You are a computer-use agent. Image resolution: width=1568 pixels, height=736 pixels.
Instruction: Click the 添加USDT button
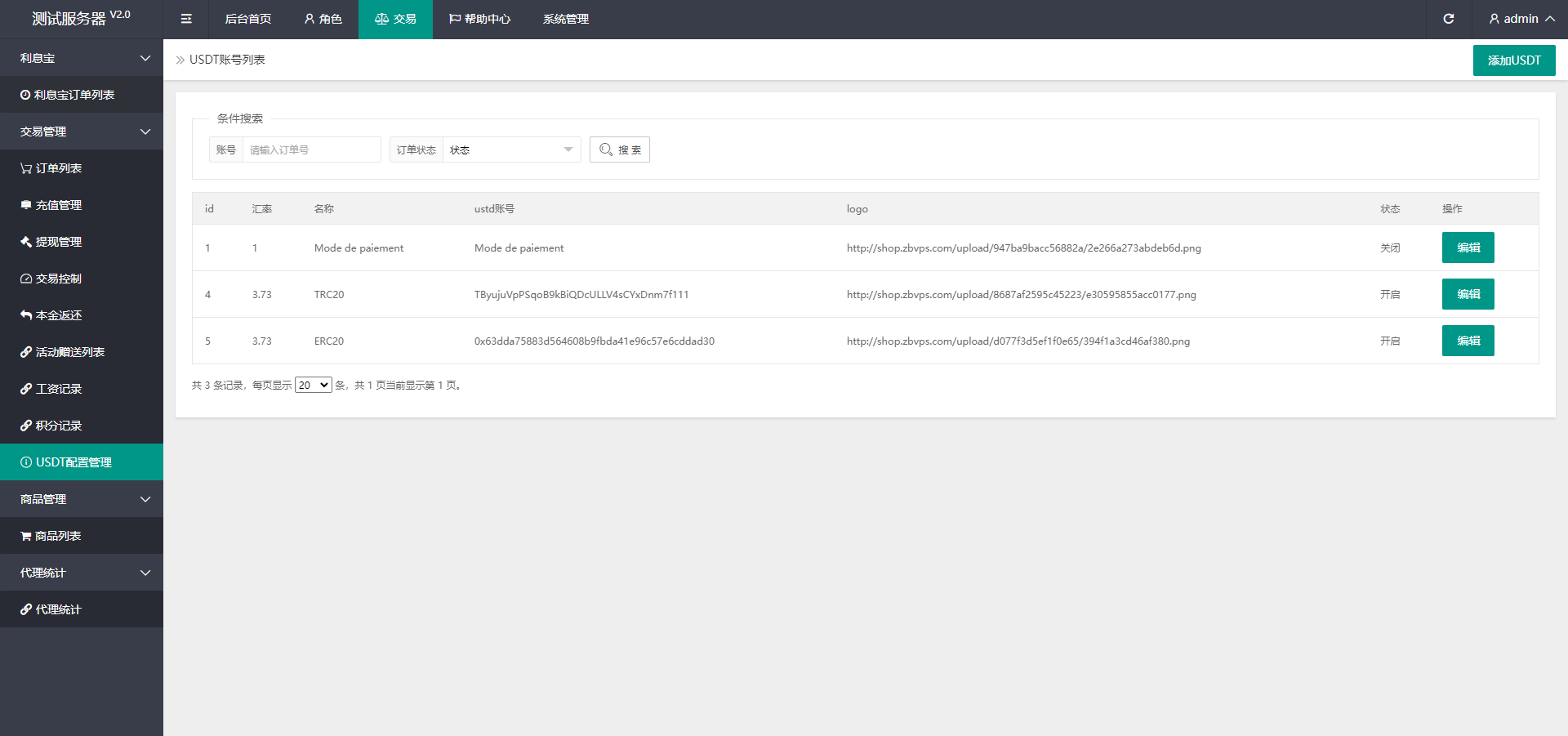(1514, 60)
